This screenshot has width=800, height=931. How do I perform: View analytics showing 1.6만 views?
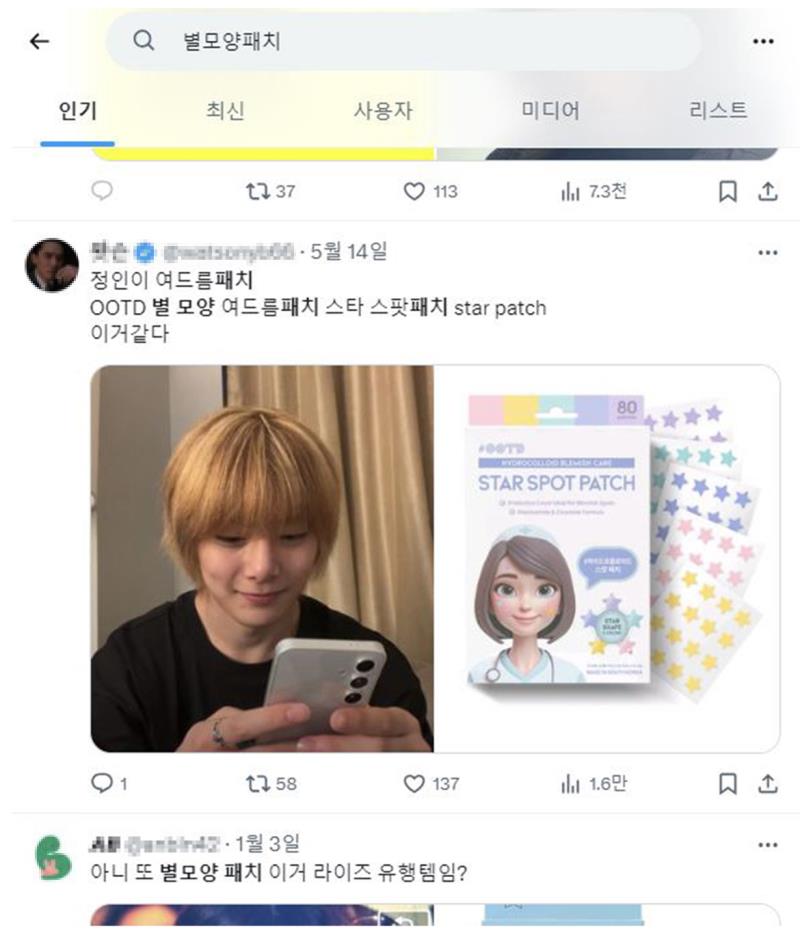coord(593,784)
